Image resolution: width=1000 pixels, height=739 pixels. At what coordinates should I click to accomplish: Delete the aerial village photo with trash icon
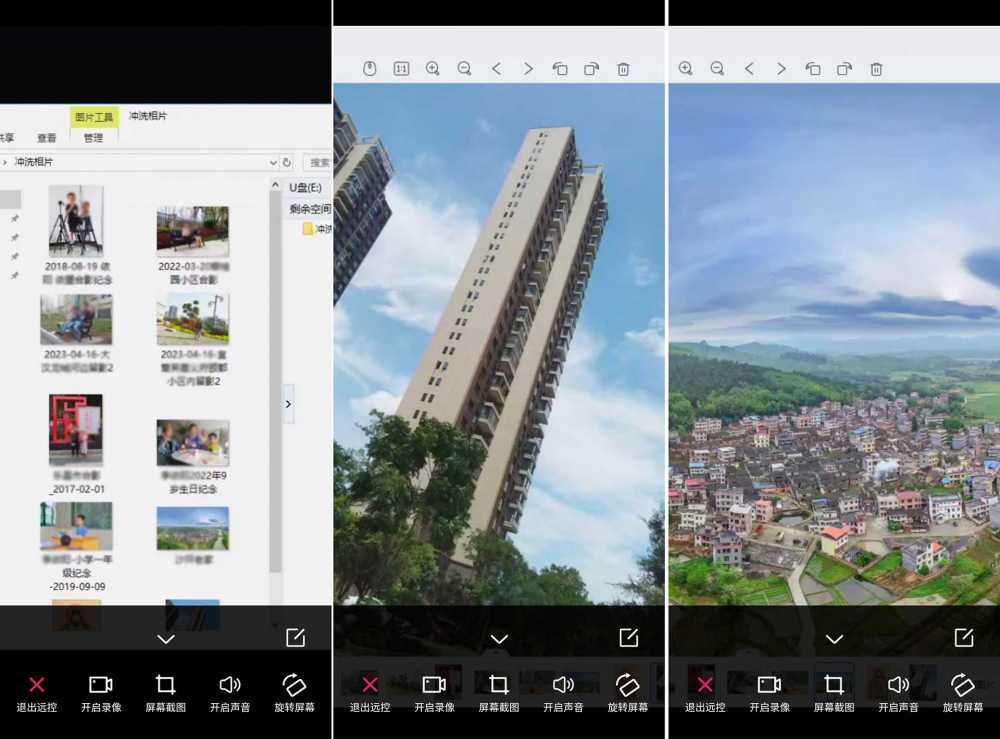pyautogui.click(x=876, y=69)
